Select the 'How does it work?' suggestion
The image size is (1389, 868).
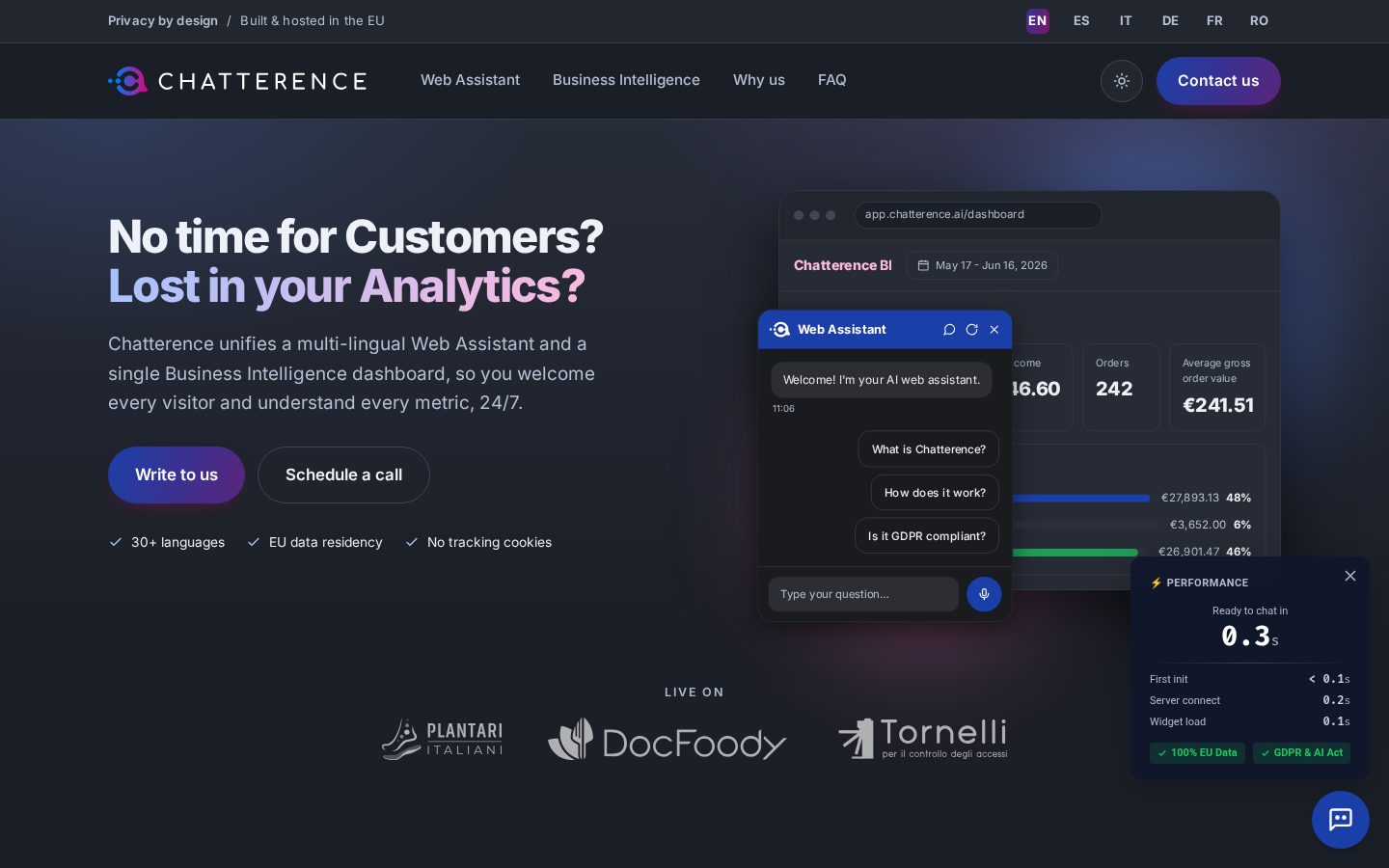point(935,493)
